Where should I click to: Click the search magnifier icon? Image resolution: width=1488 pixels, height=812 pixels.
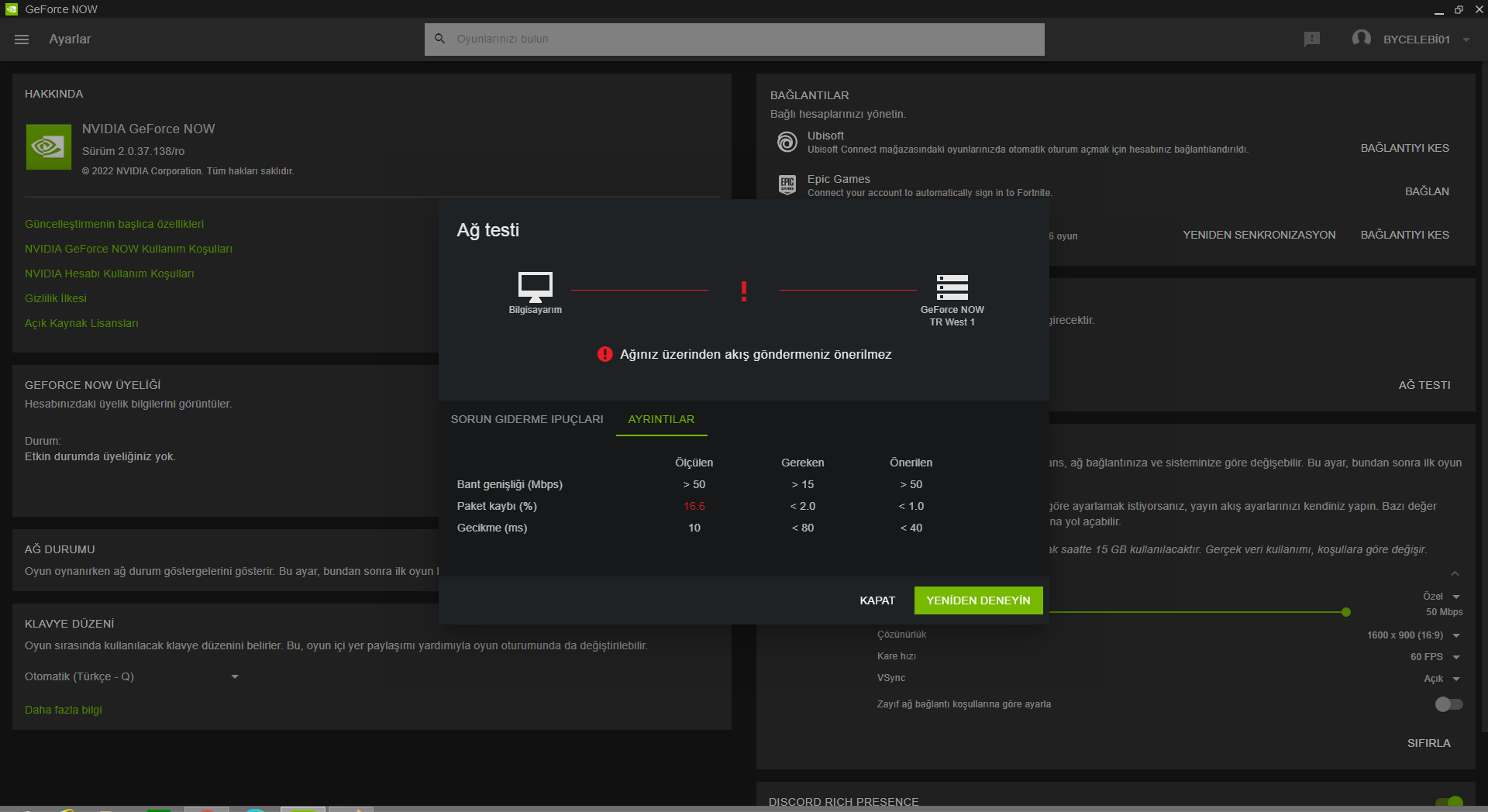pos(439,39)
